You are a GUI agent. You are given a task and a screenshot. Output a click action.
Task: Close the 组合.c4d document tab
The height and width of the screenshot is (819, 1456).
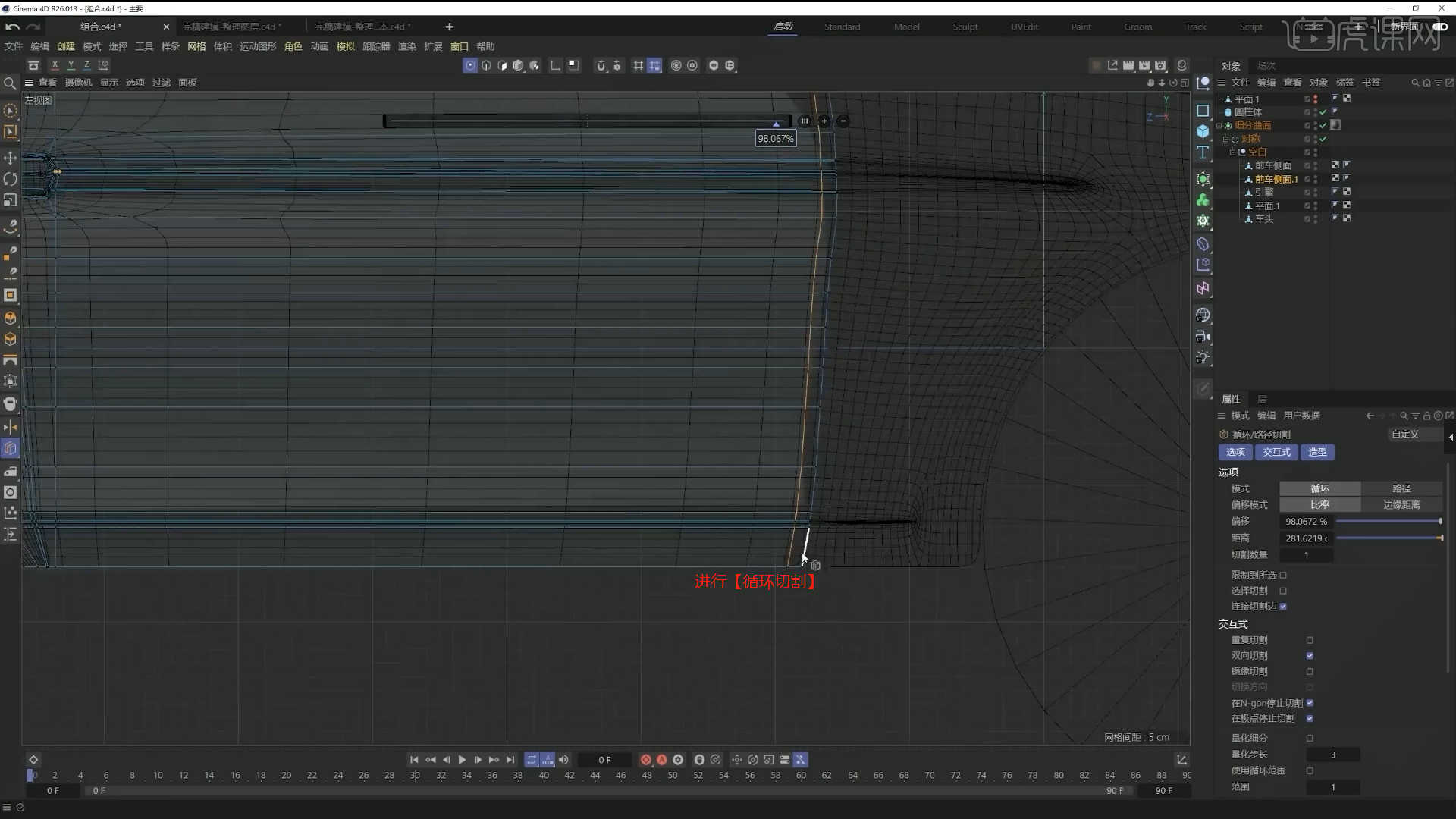click(x=166, y=27)
